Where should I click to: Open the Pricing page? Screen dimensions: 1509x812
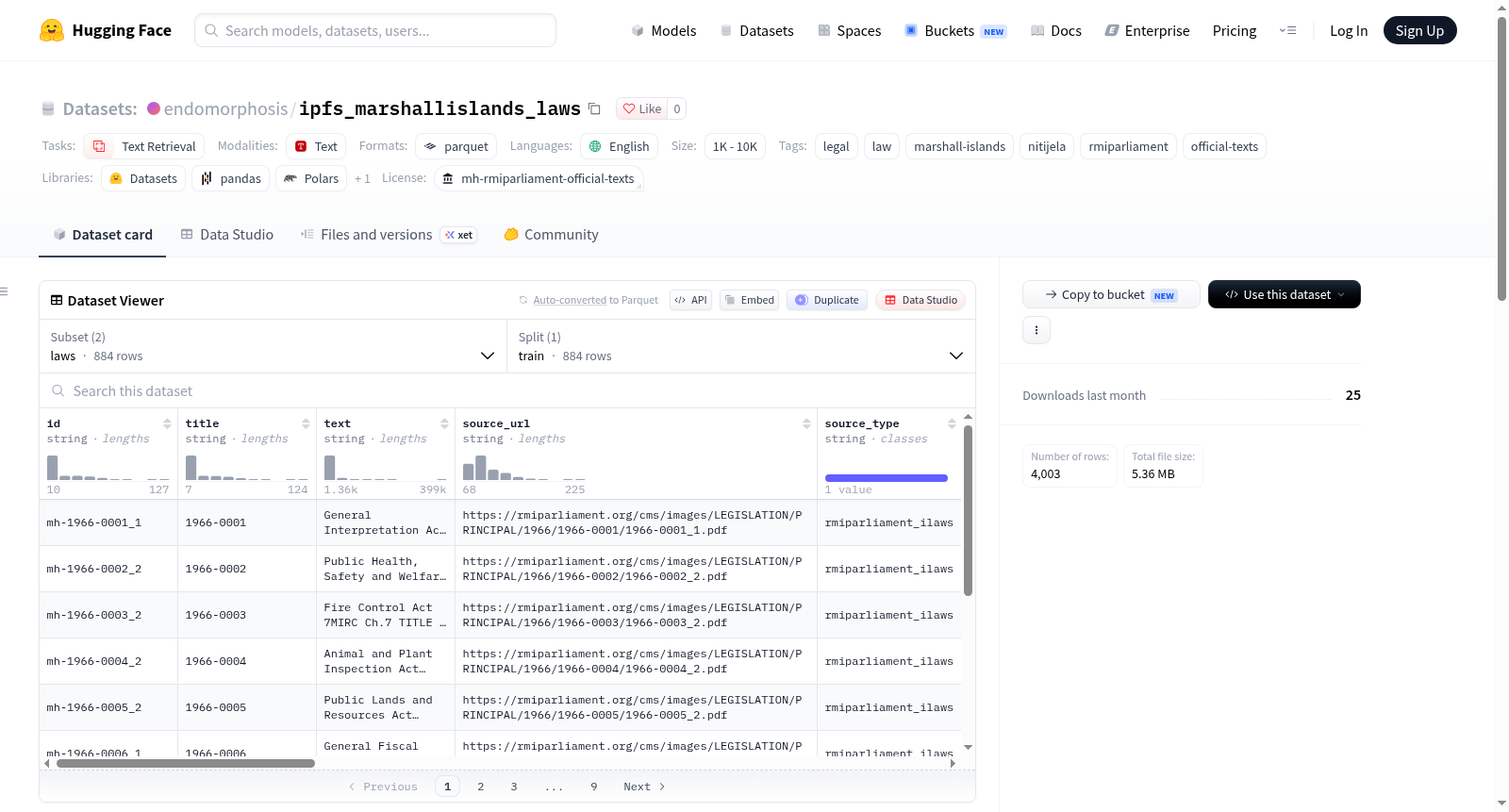click(x=1235, y=30)
